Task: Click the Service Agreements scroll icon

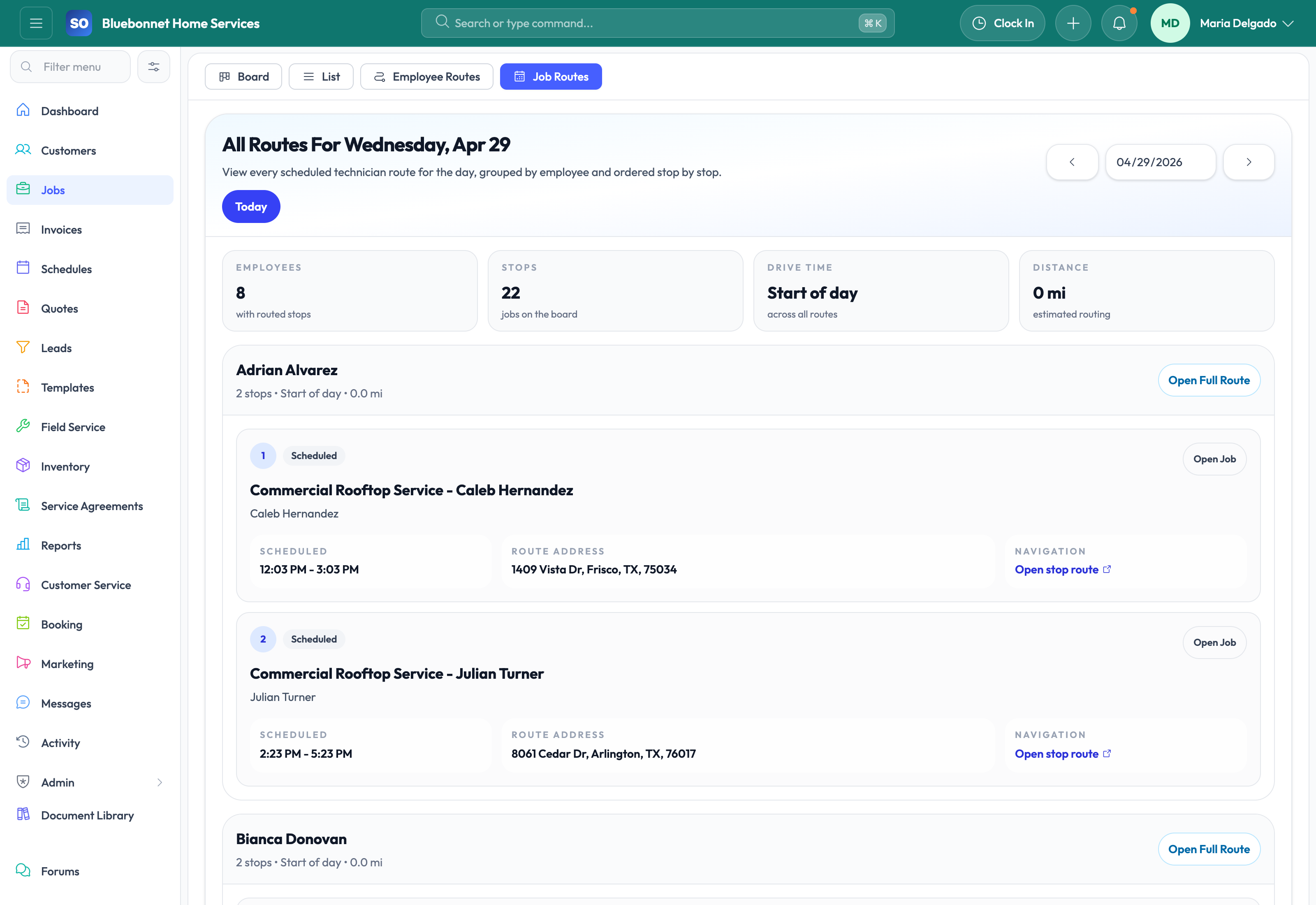Action: [23, 505]
